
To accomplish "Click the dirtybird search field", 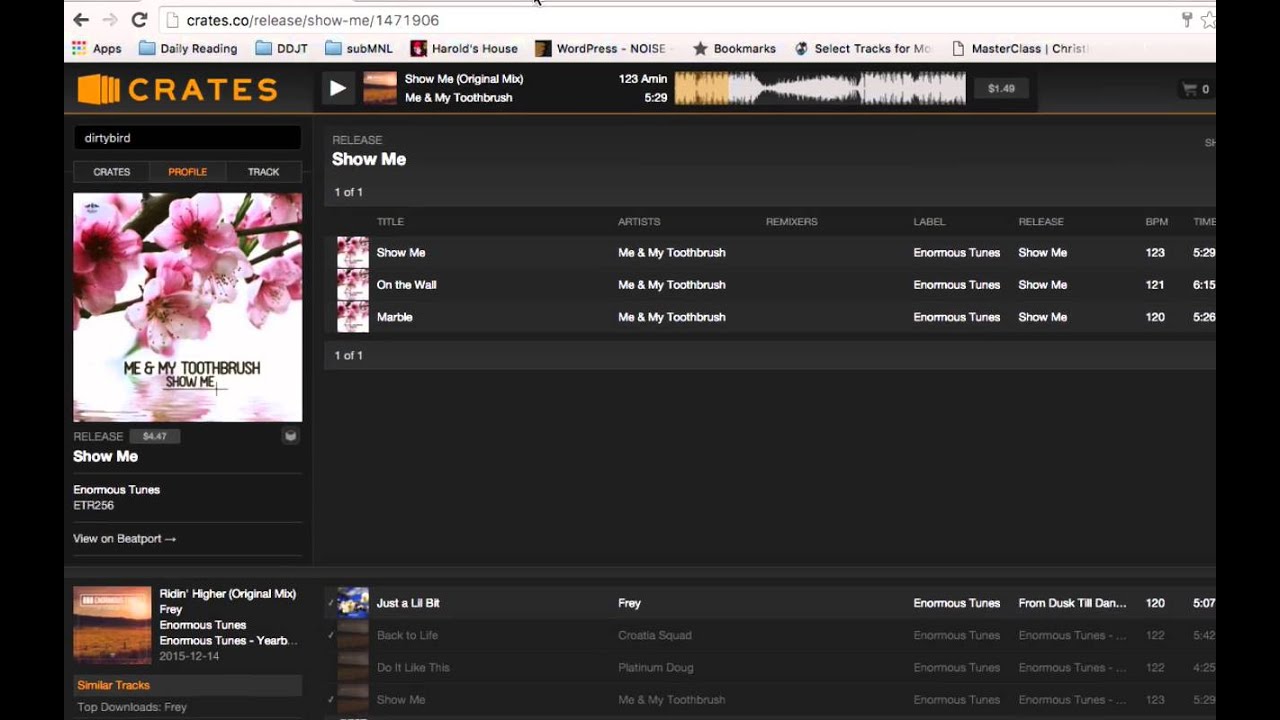I will (x=187, y=138).
